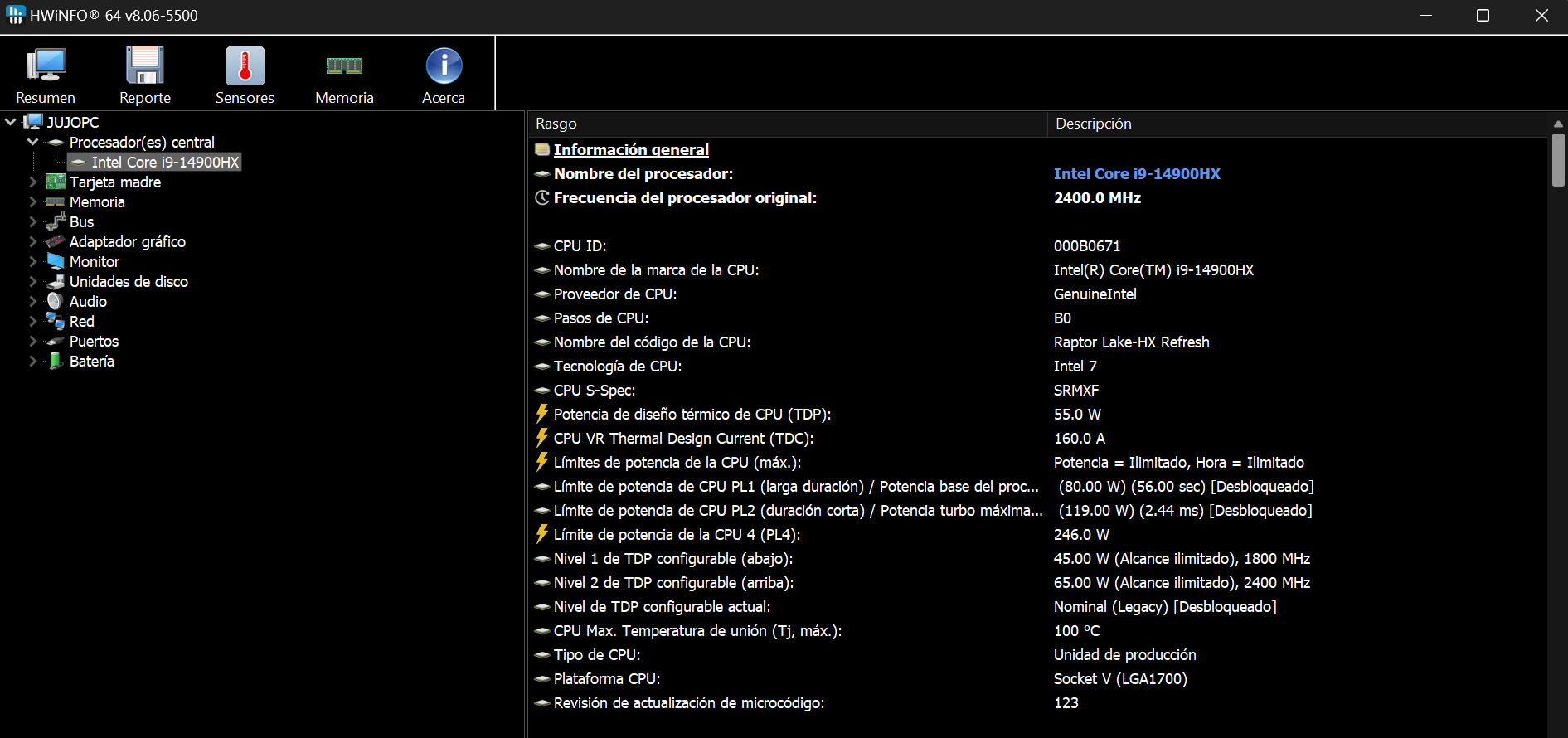Image resolution: width=1568 pixels, height=738 pixels.
Task: Click the Tarjeta madre motherboard icon
Action: [x=56, y=182]
